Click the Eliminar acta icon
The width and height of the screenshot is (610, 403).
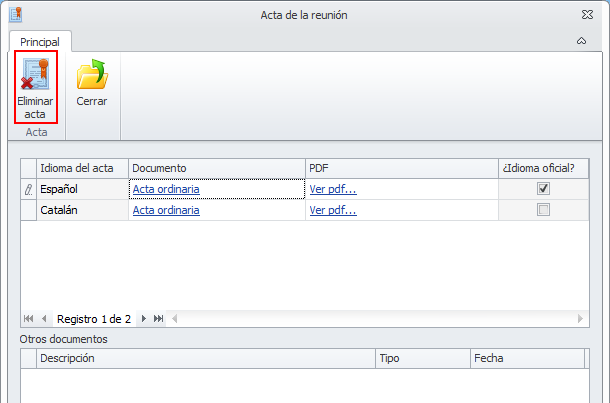35,75
